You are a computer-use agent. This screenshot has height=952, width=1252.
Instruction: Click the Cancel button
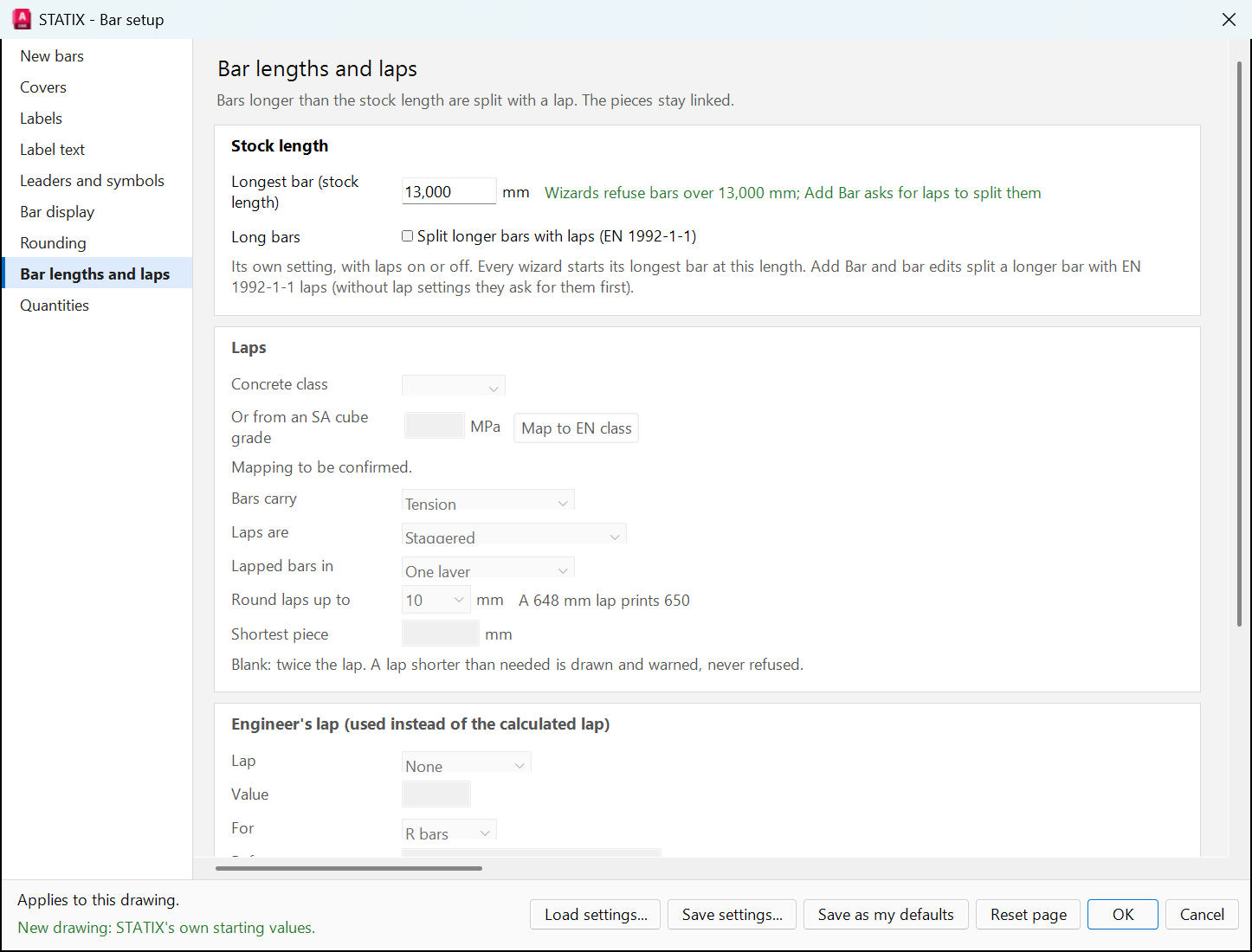click(1202, 915)
